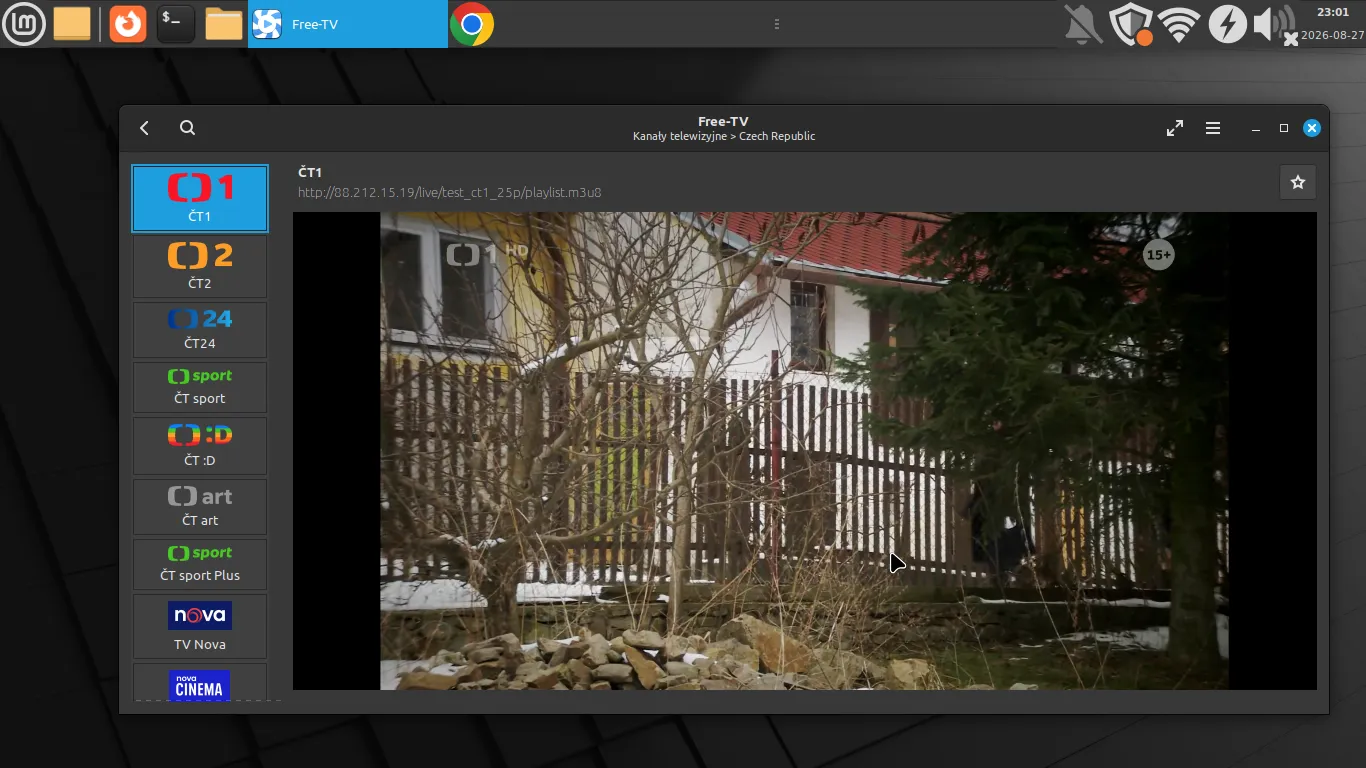Show the desktop with the first panel icon

click(x=72, y=24)
